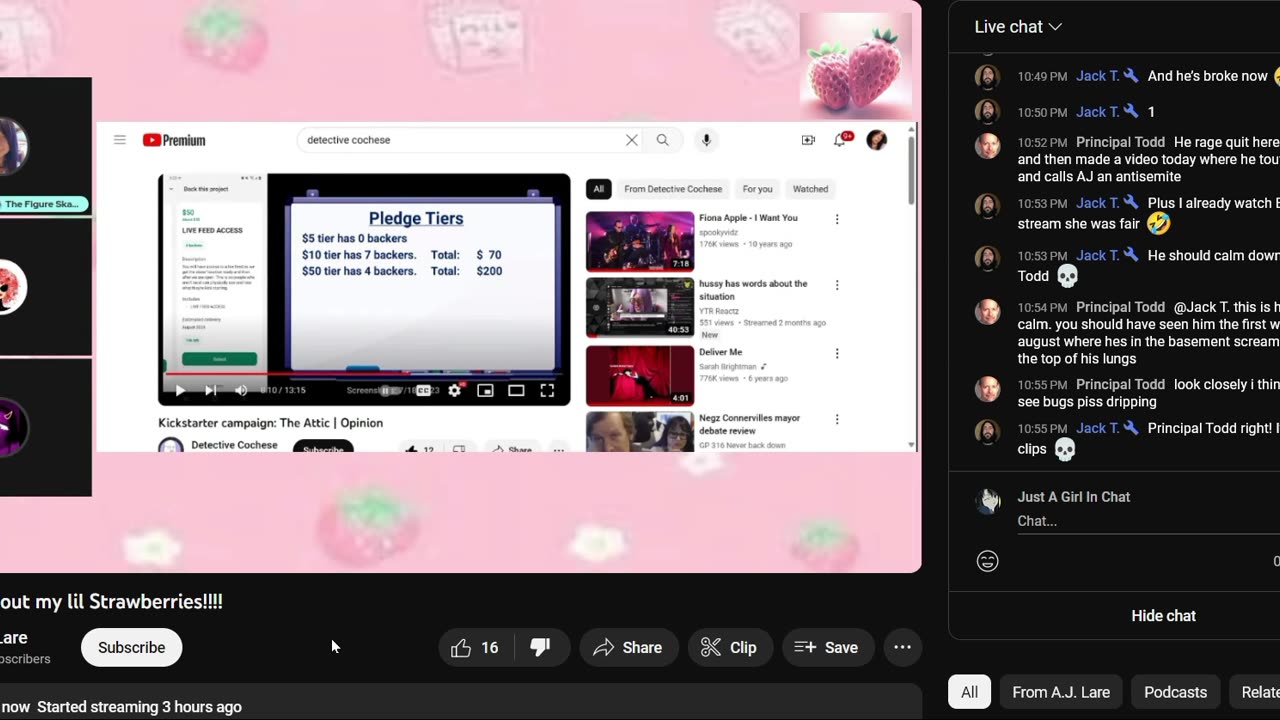This screenshot has width=1280, height=720.
Task: Expand the Live chat mode dropdown
Action: 1018,27
